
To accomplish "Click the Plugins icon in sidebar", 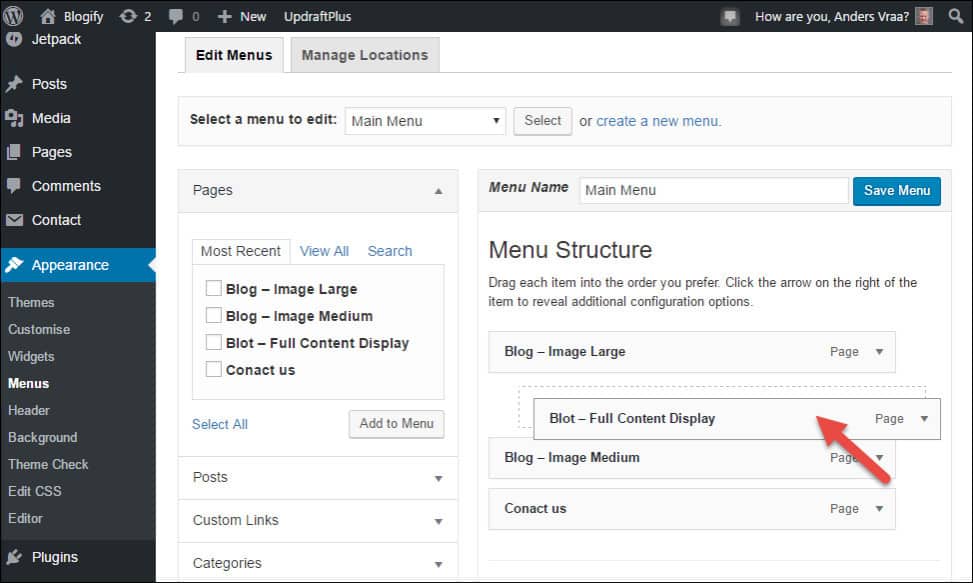I will coord(14,557).
